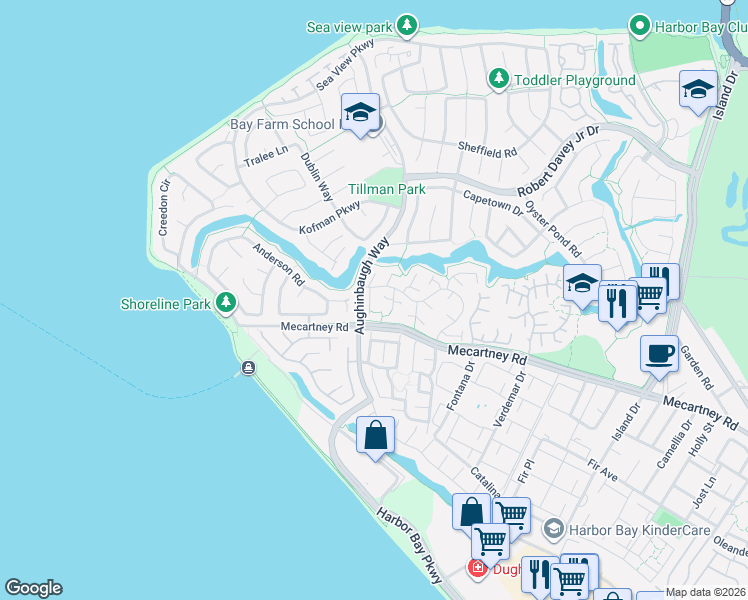Click the Creedon Cir street label
The width and height of the screenshot is (748, 600).
(x=164, y=207)
